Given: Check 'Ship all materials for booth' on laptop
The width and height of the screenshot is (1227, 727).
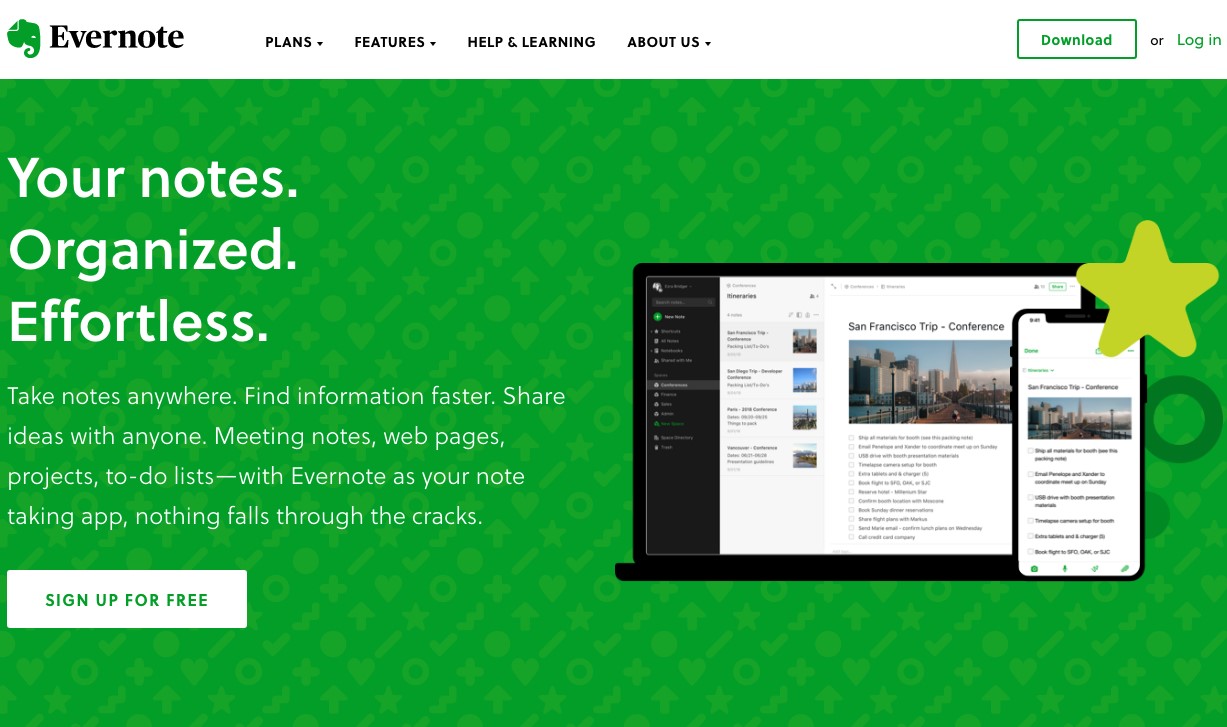Looking at the screenshot, I should pos(851,438).
